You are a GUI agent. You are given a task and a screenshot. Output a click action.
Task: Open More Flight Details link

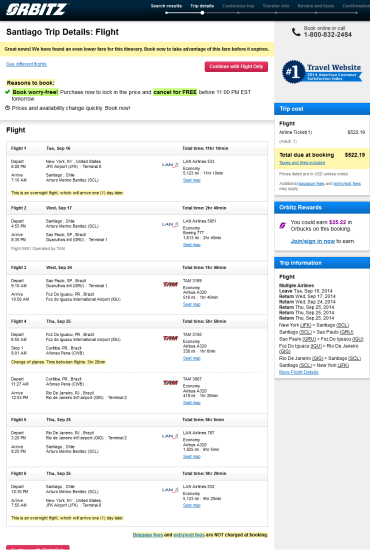(x=299, y=372)
